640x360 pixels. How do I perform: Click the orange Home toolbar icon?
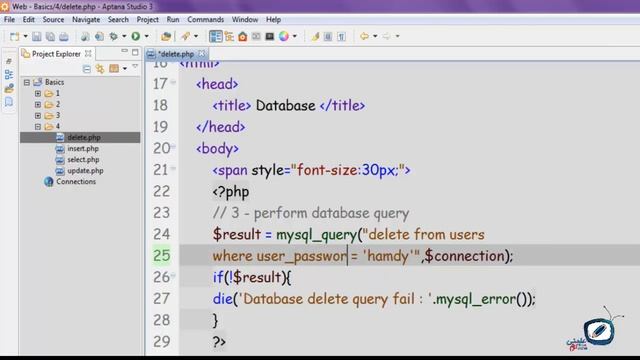point(242,37)
